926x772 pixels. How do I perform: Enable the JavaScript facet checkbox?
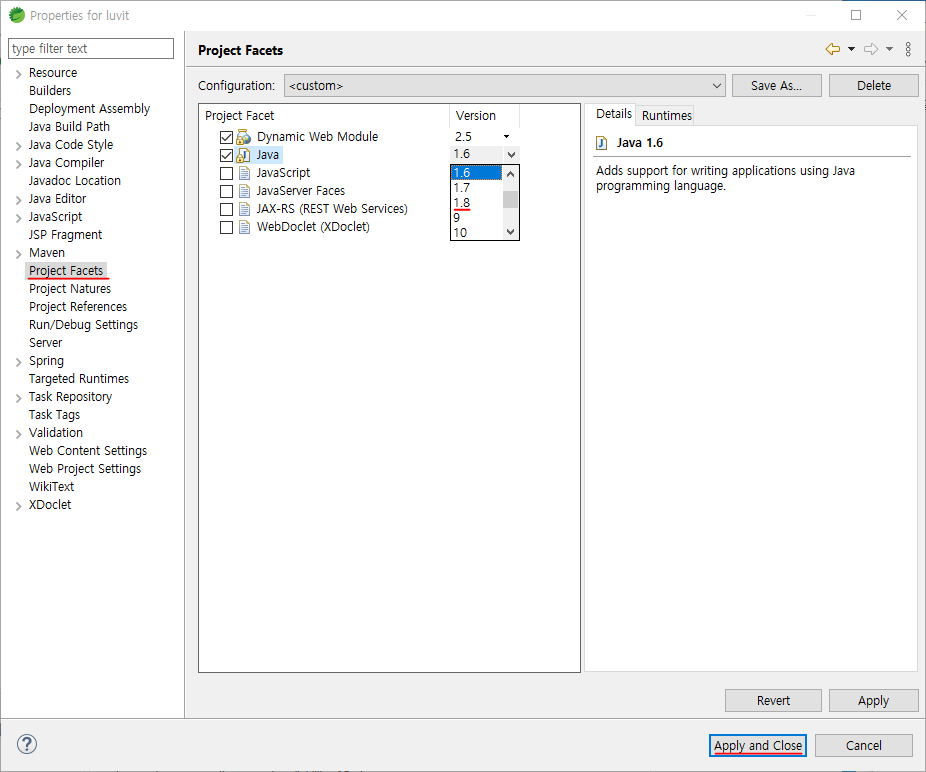coord(226,174)
